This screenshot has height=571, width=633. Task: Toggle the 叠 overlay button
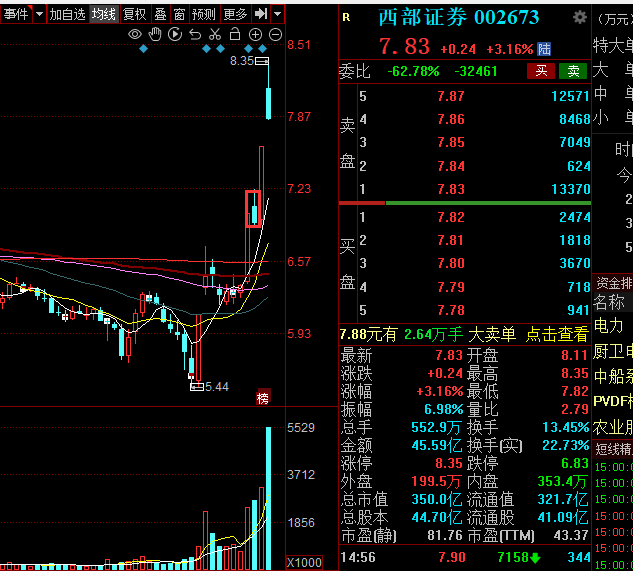pos(161,14)
